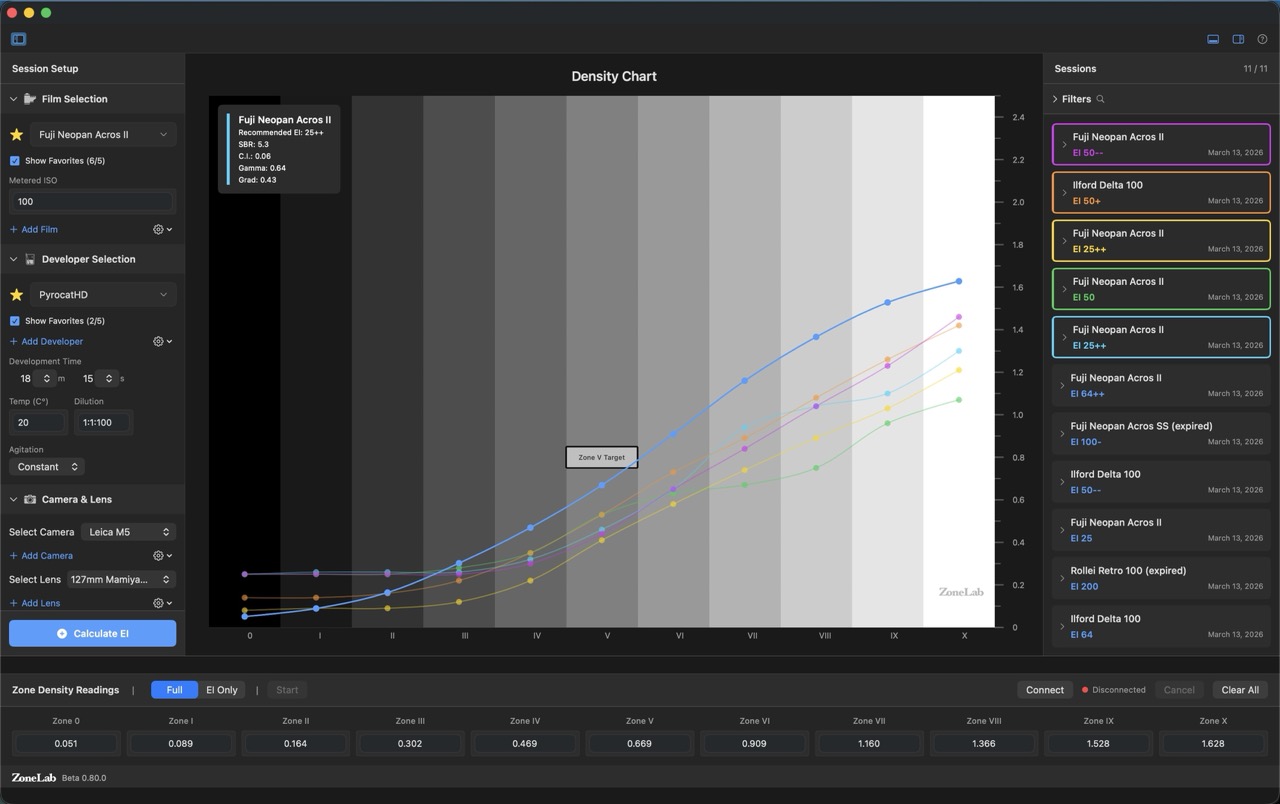This screenshot has height=804, width=1280.
Task: Collapse the Developer Selection section
Action: coord(13,259)
